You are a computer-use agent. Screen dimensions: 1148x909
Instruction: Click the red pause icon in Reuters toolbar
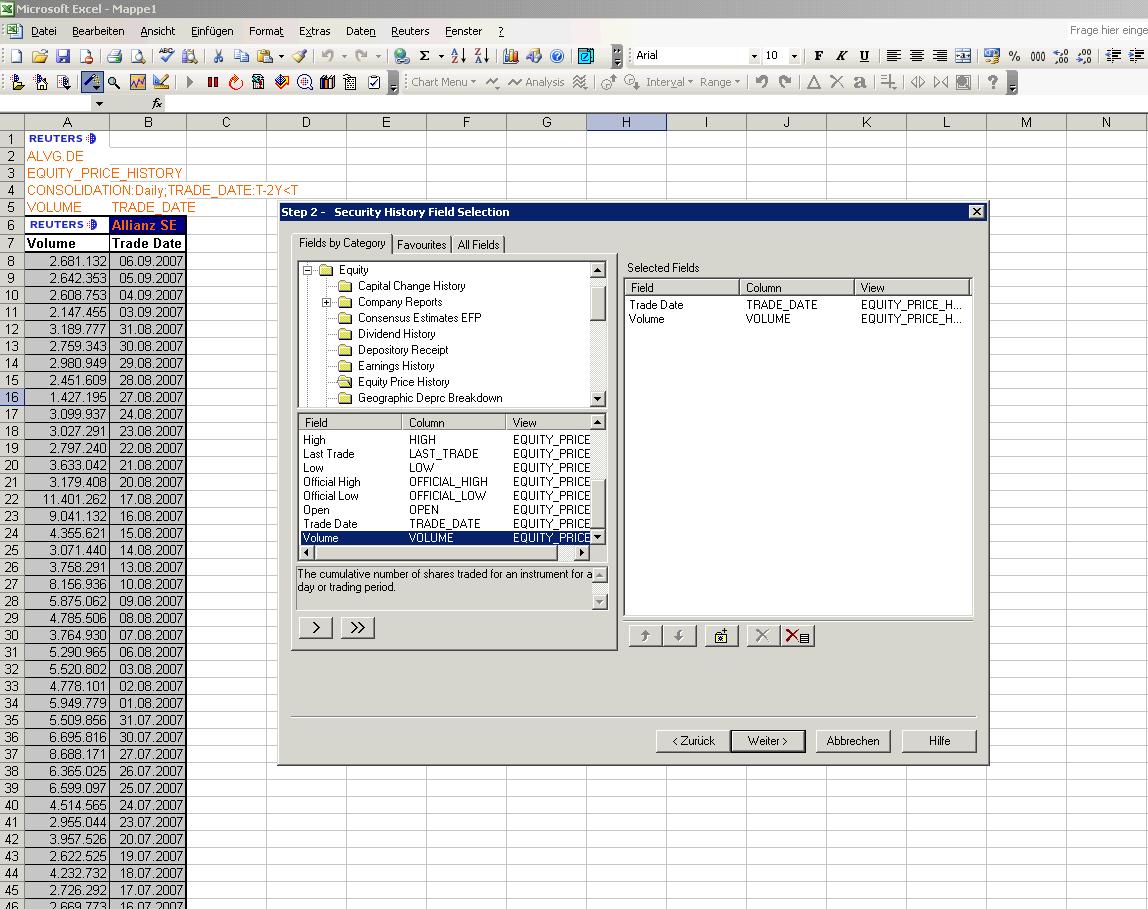213,82
